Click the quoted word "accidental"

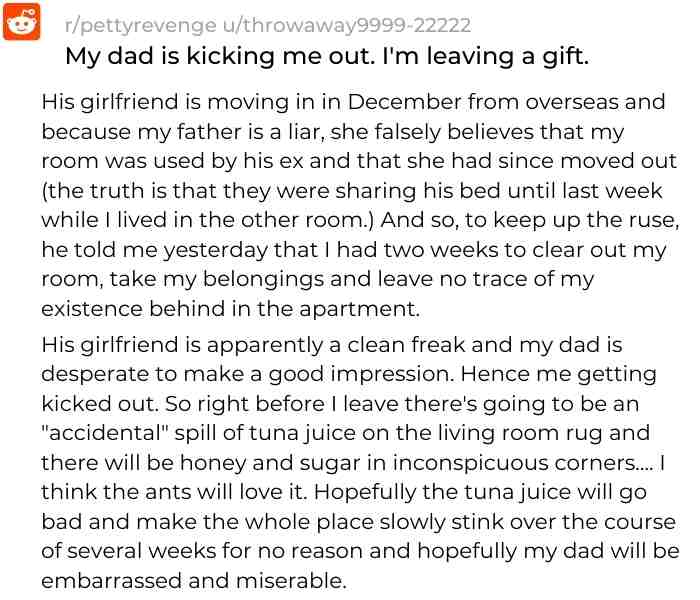click(104, 433)
